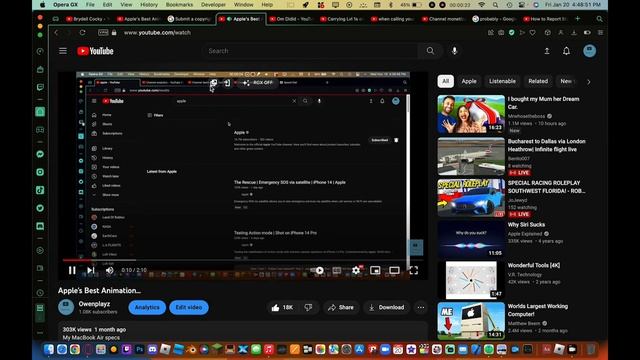Go to the YouTube home logo
The image size is (640, 360).
pyautogui.click(x=96, y=51)
